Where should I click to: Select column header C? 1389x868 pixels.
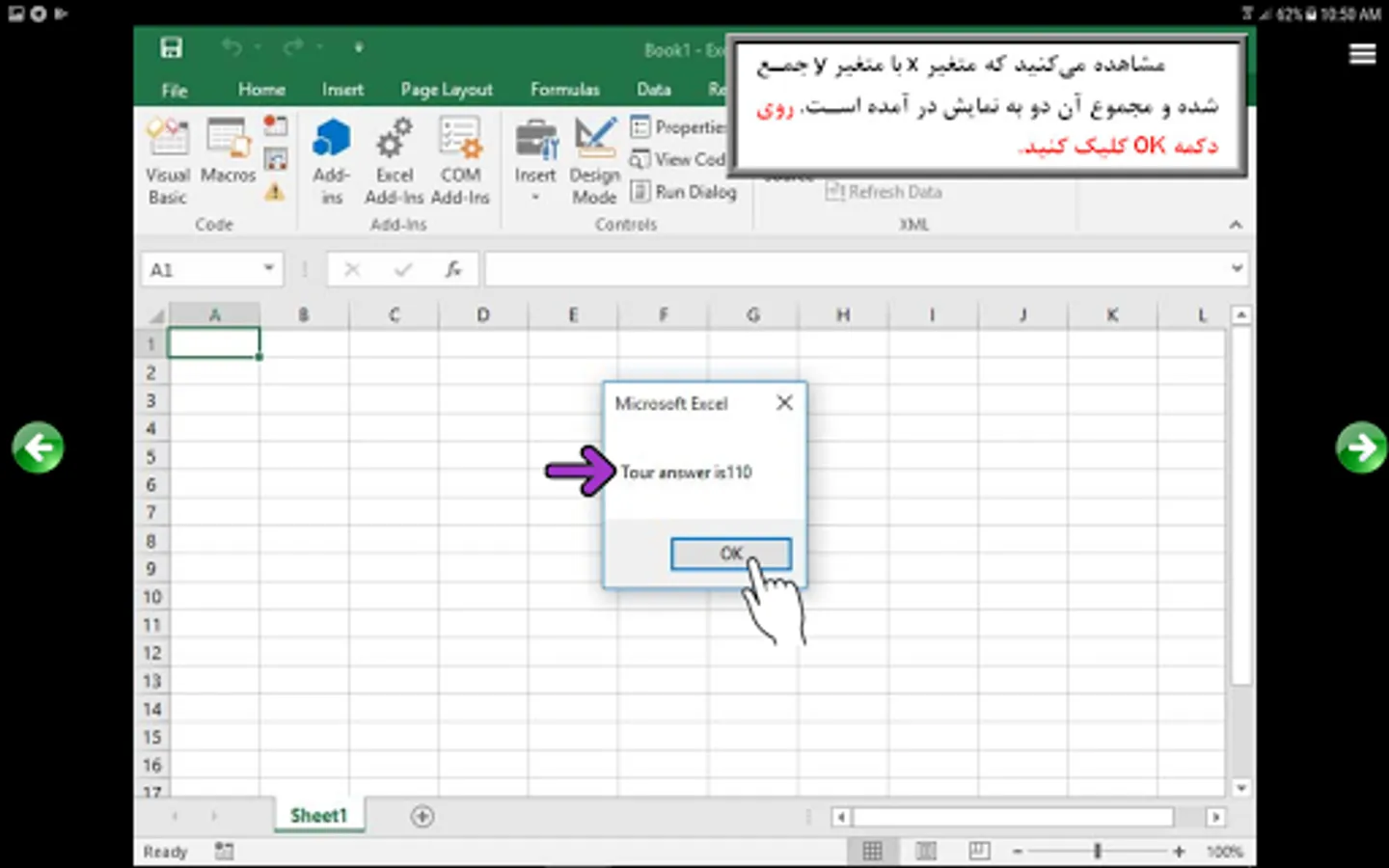pyautogui.click(x=394, y=314)
